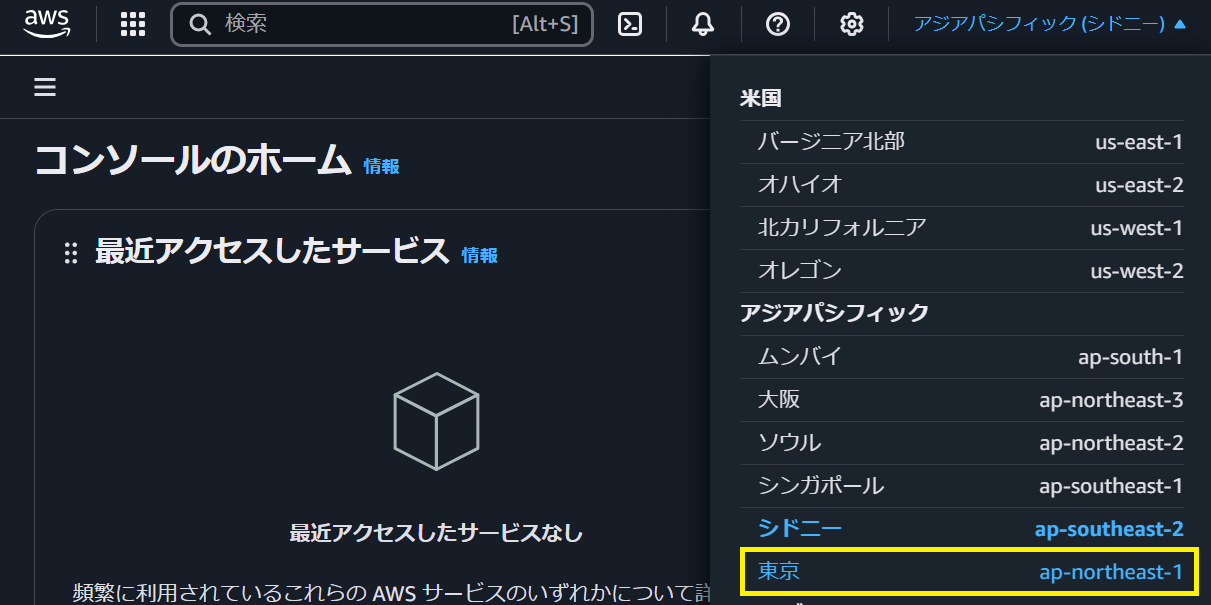The image size is (1211, 605).
Task: Click the 米国 group heading
Action: pos(761,98)
